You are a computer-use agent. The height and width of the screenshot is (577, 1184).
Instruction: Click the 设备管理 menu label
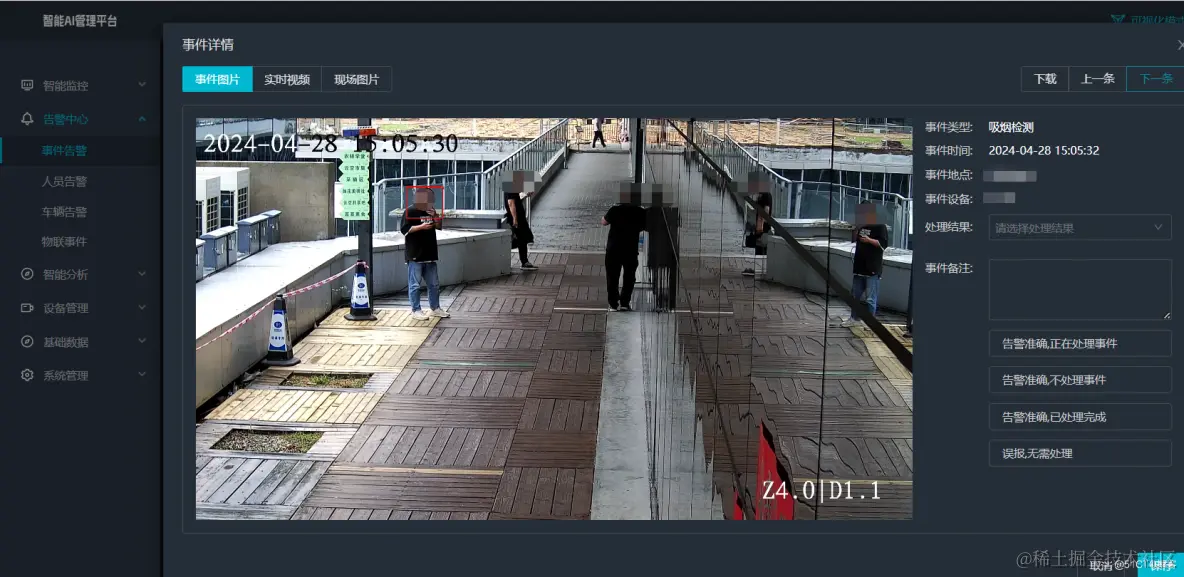(x=66, y=307)
